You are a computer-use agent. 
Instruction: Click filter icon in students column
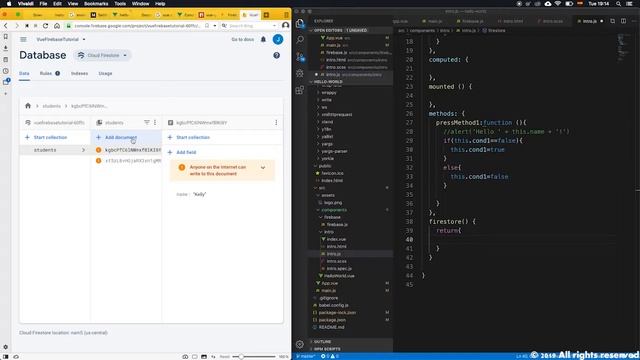tap(147, 122)
